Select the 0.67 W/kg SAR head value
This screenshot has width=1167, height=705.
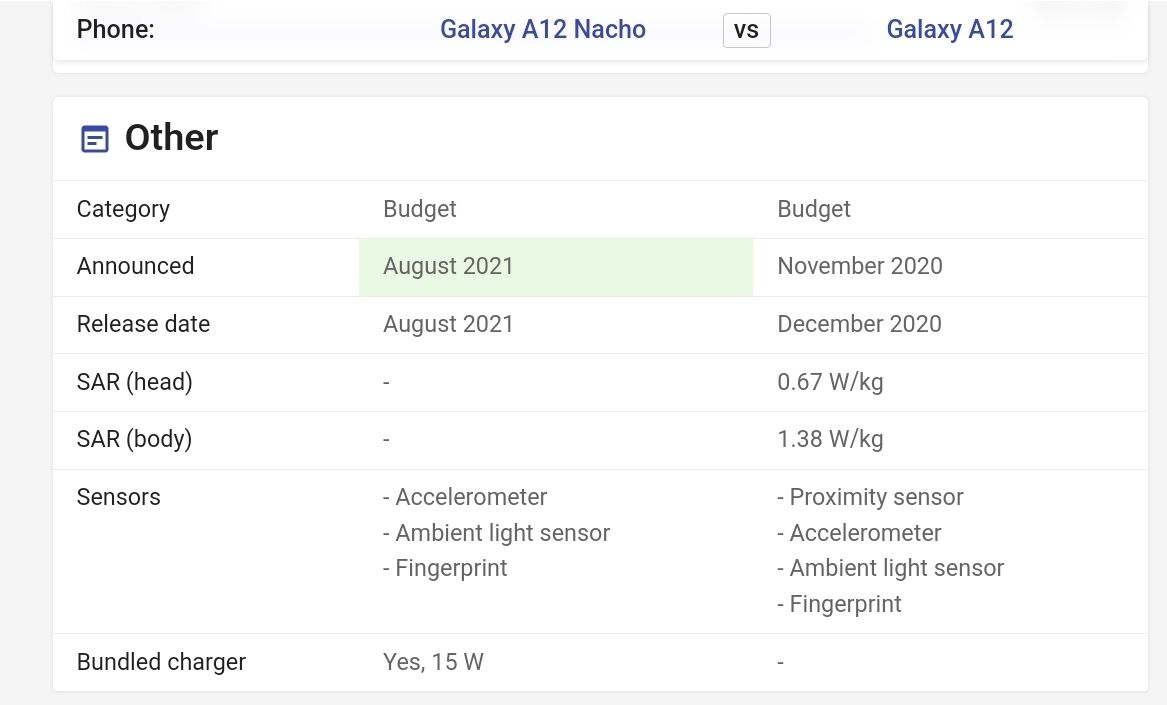[830, 381]
